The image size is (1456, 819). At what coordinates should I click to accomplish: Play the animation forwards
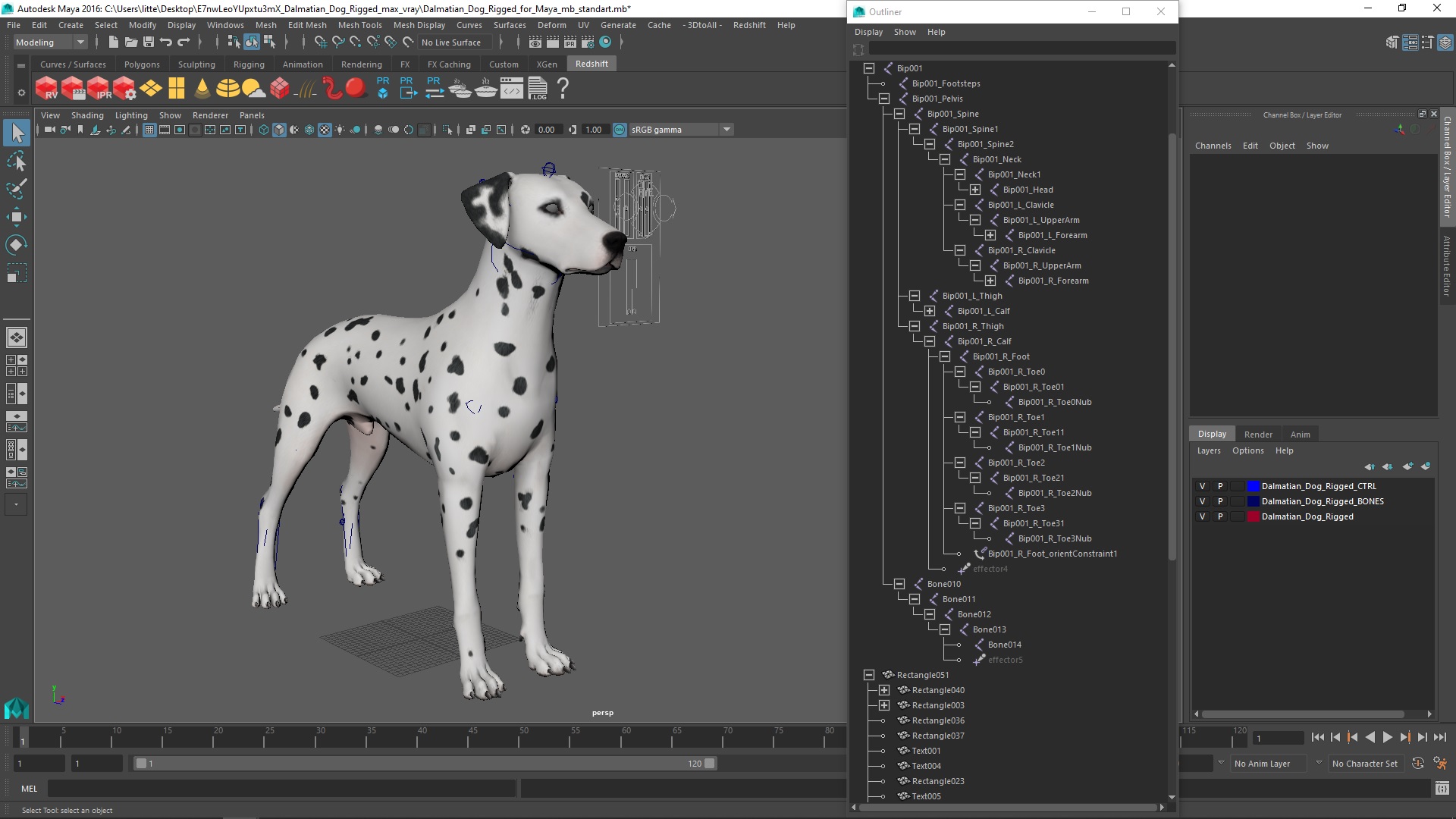tap(1387, 737)
